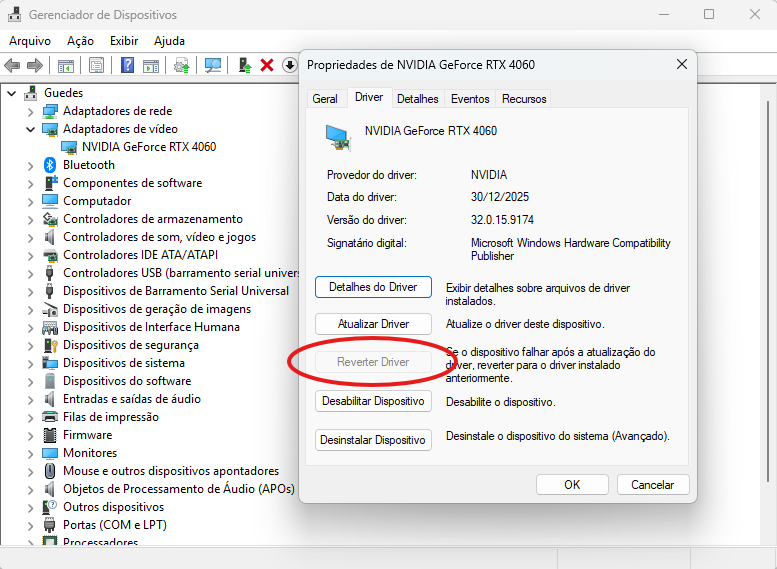Viewport: 777px width, 569px height.
Task: Click the Detalhes do Driver button
Action: pos(373,287)
